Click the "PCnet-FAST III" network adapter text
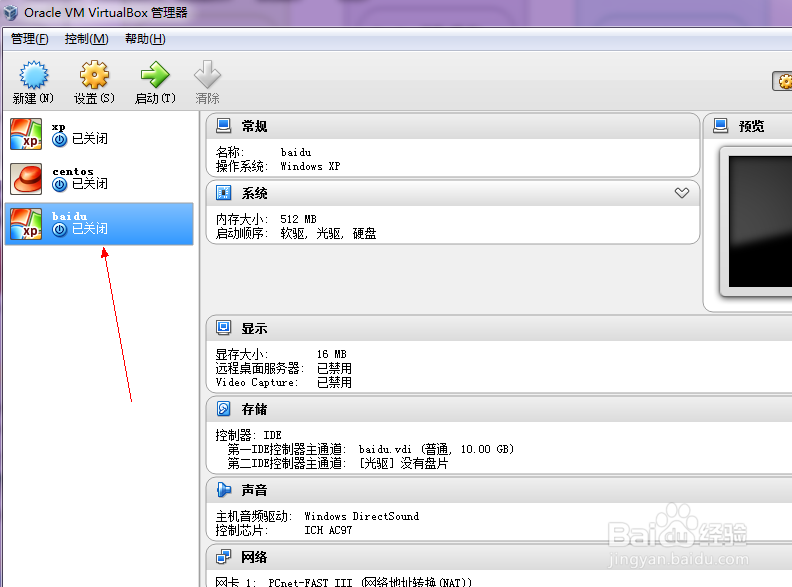The height and width of the screenshot is (587, 792). [x=310, y=582]
